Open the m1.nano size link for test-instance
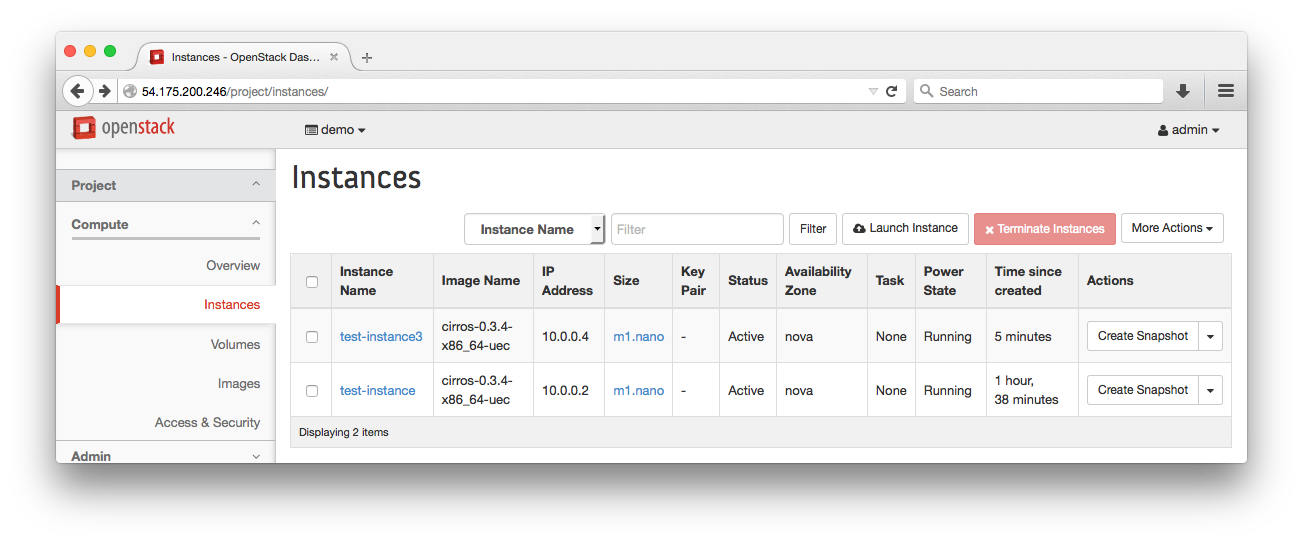The image size is (1303, 543). pyautogui.click(x=638, y=391)
